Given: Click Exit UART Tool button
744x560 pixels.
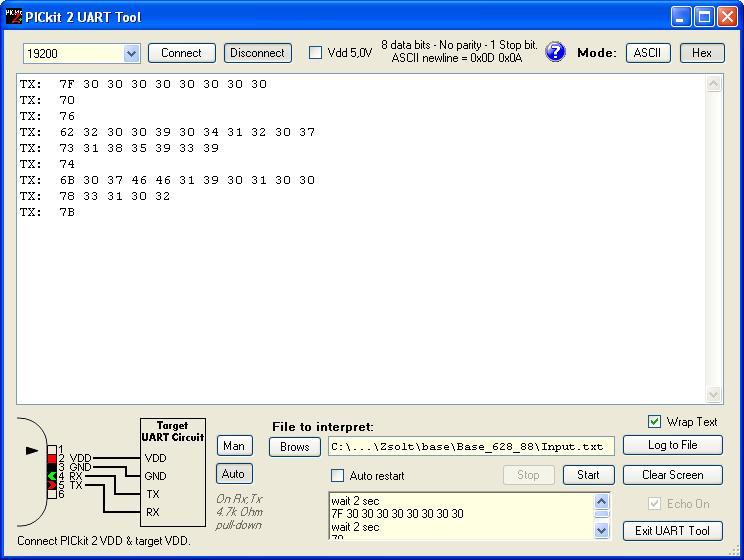Looking at the screenshot, I should click(x=672, y=531).
